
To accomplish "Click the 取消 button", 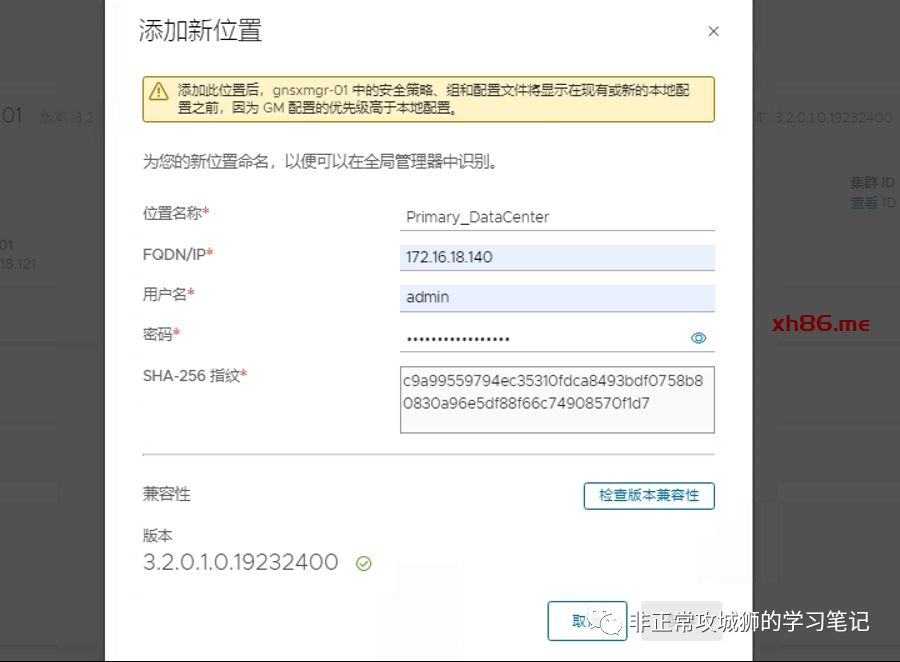I will [586, 621].
